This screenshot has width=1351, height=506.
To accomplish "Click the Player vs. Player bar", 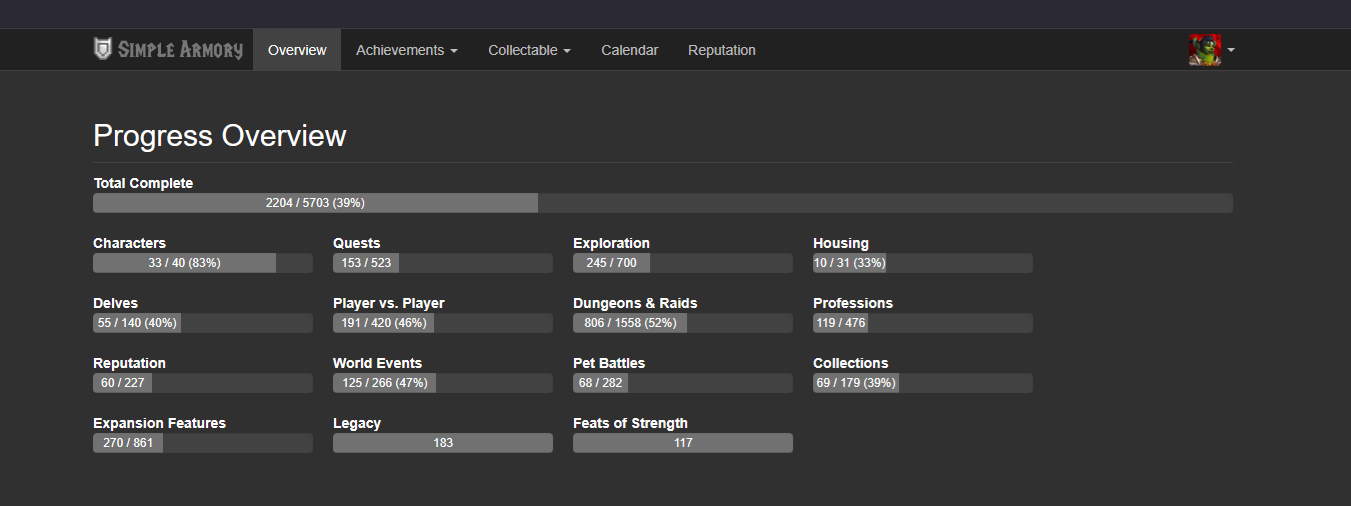I will 443,323.
